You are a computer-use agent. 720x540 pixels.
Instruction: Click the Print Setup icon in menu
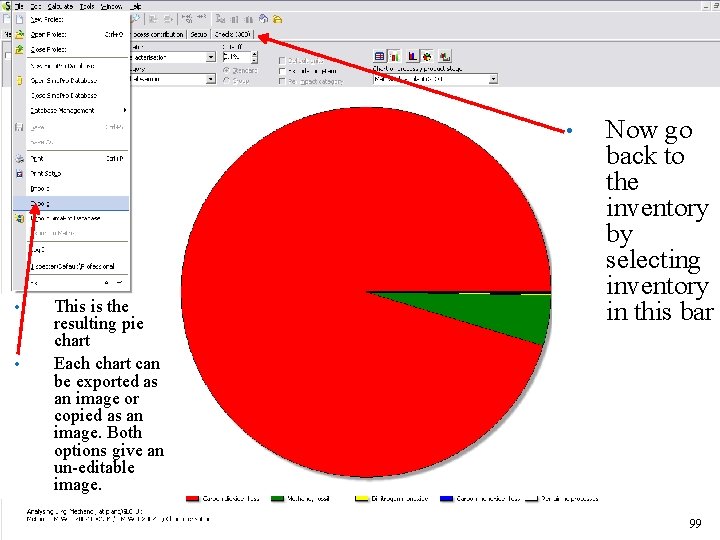point(20,174)
